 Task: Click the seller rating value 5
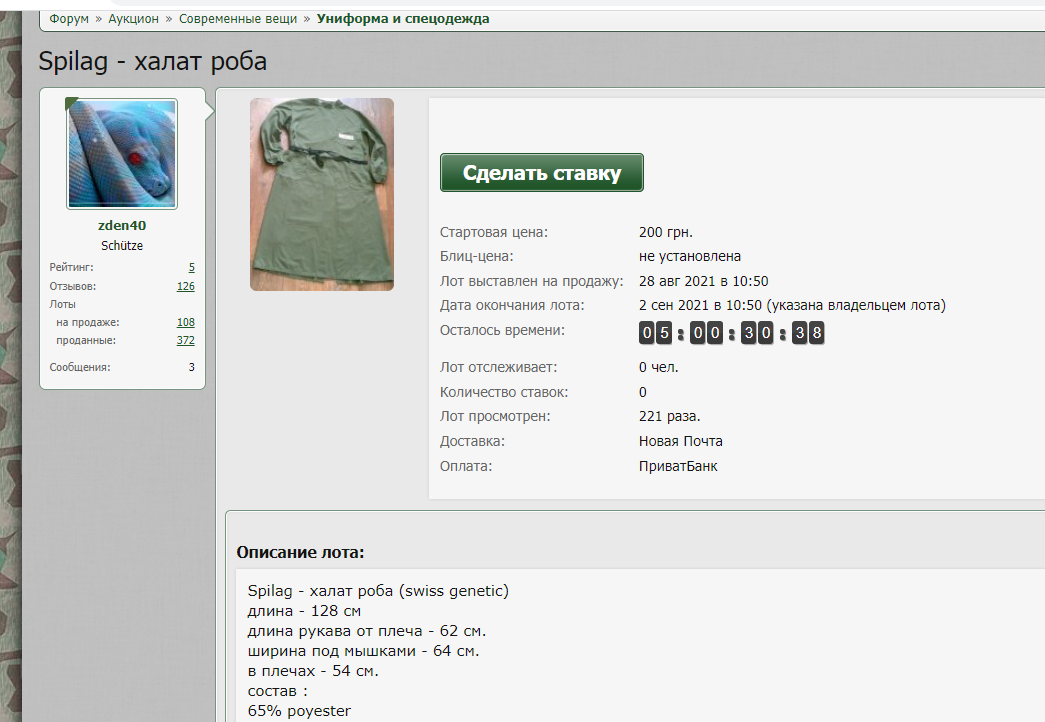click(x=191, y=268)
